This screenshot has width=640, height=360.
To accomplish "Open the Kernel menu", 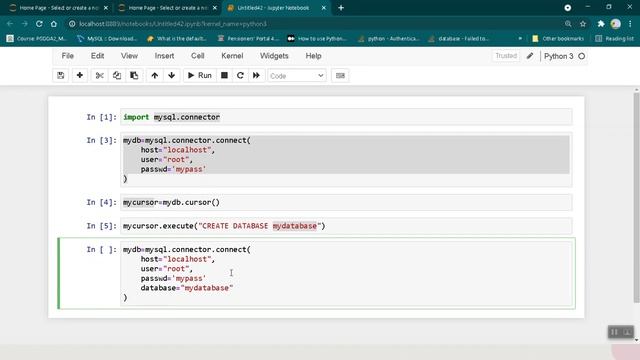I will (232, 56).
